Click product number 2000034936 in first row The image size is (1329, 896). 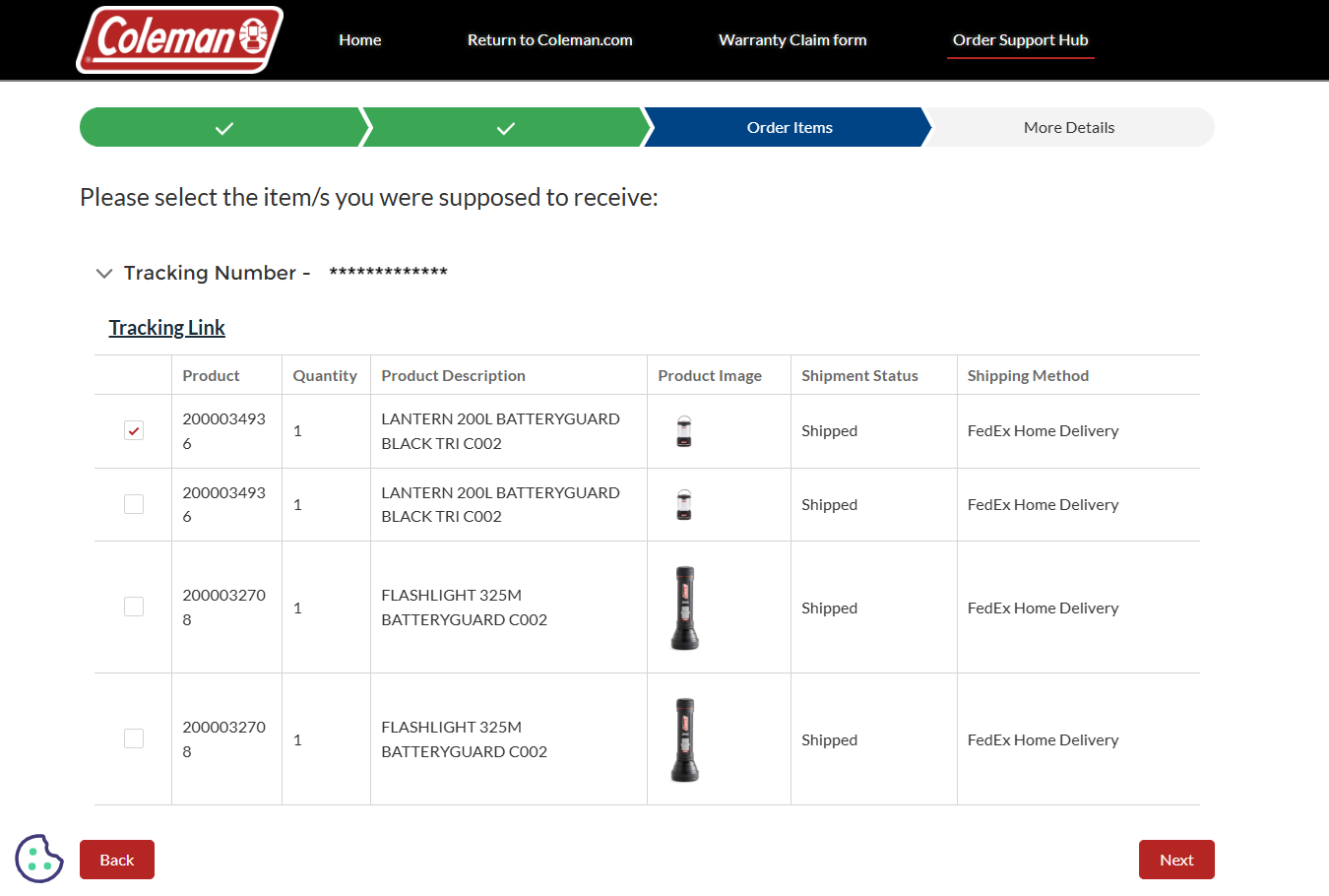(223, 431)
